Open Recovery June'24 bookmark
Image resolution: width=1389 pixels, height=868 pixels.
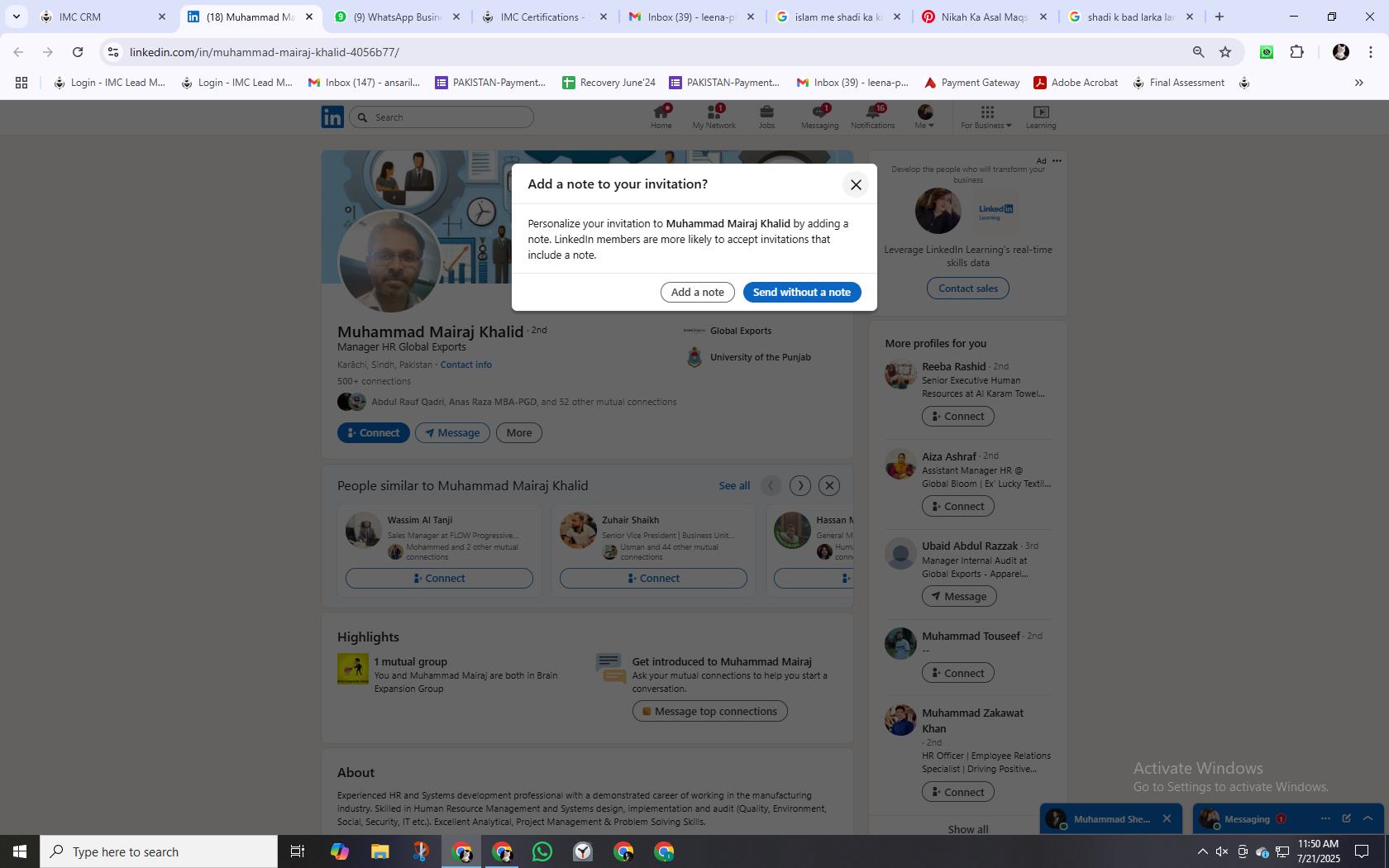609,83
